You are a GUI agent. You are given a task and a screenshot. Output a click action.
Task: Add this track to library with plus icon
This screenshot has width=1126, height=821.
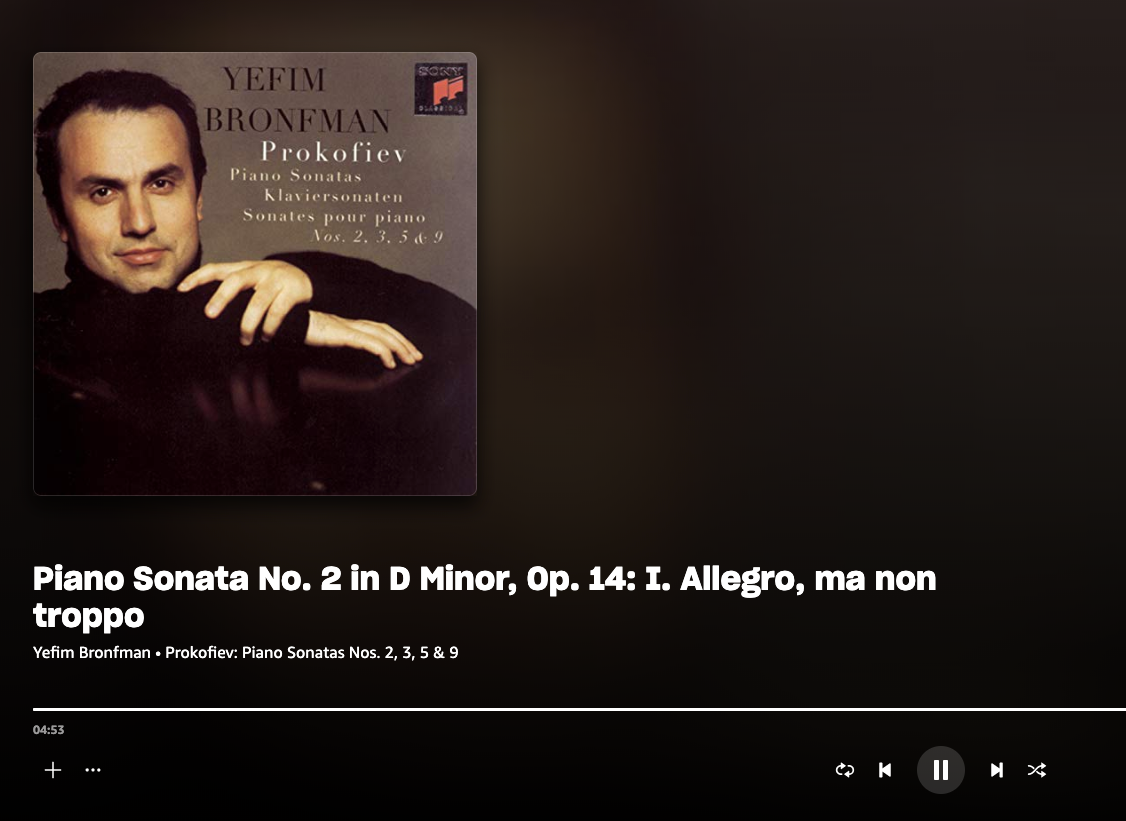[x=52, y=770]
